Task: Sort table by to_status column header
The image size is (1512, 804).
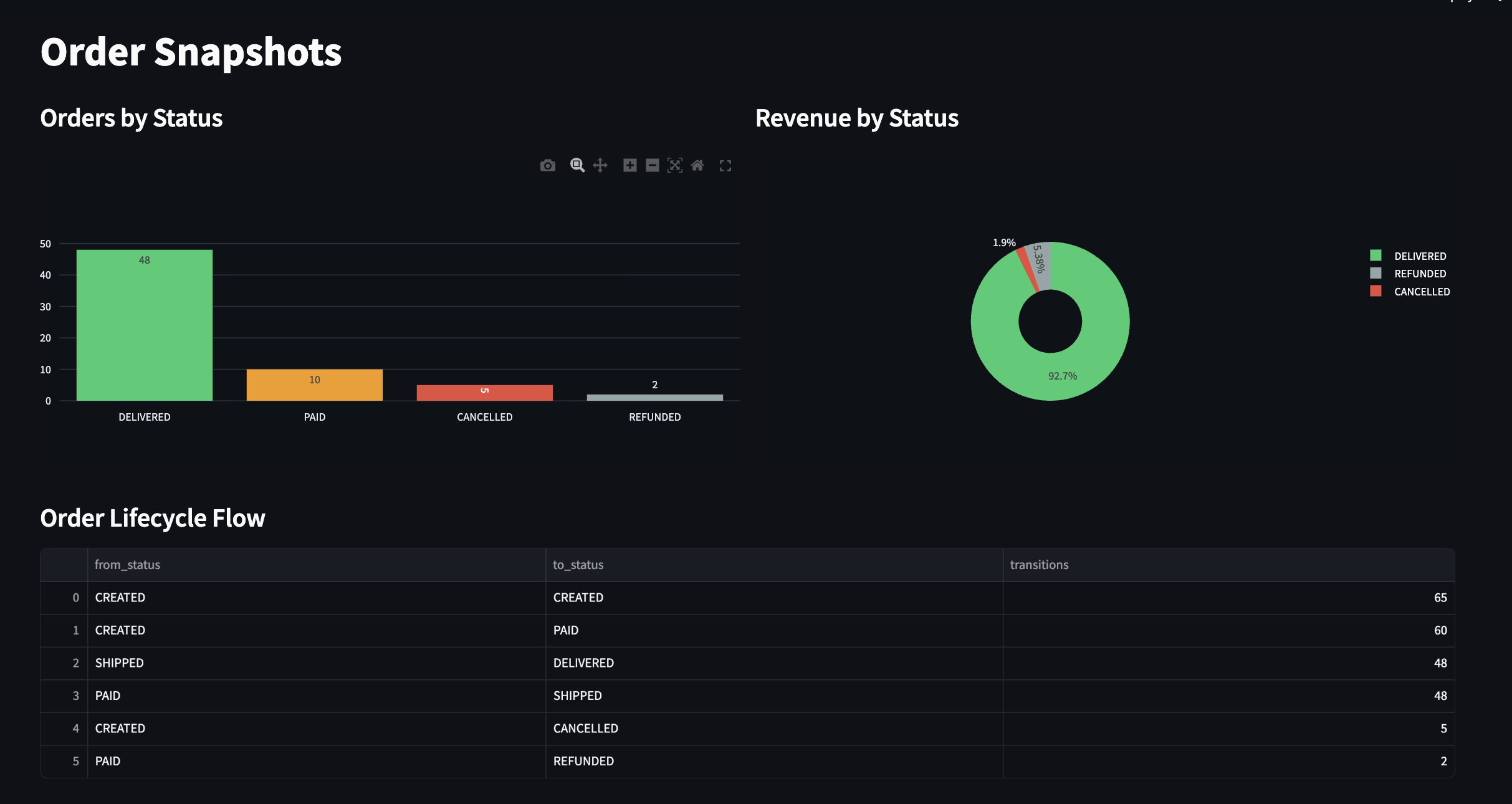Action: 774,565
